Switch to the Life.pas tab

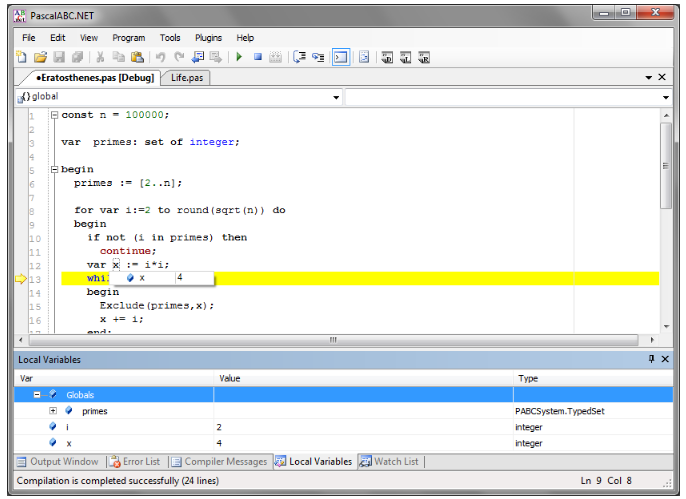pyautogui.click(x=185, y=77)
